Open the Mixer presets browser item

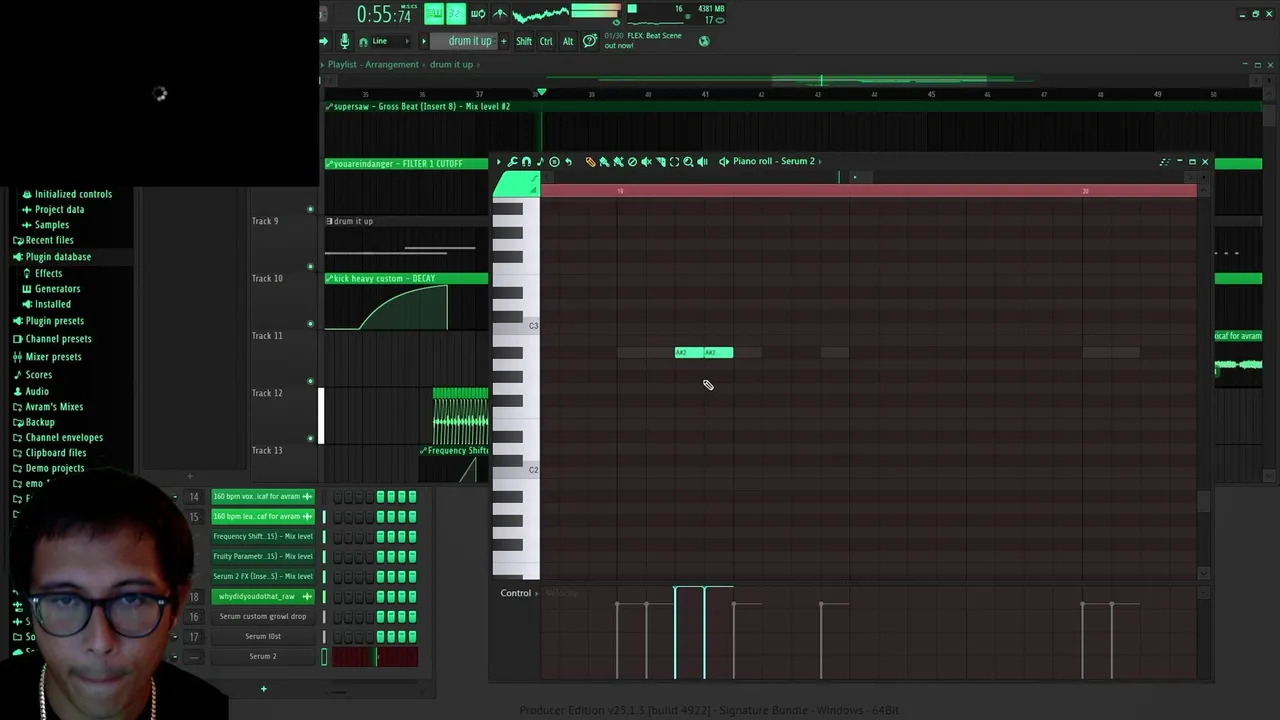pos(53,357)
